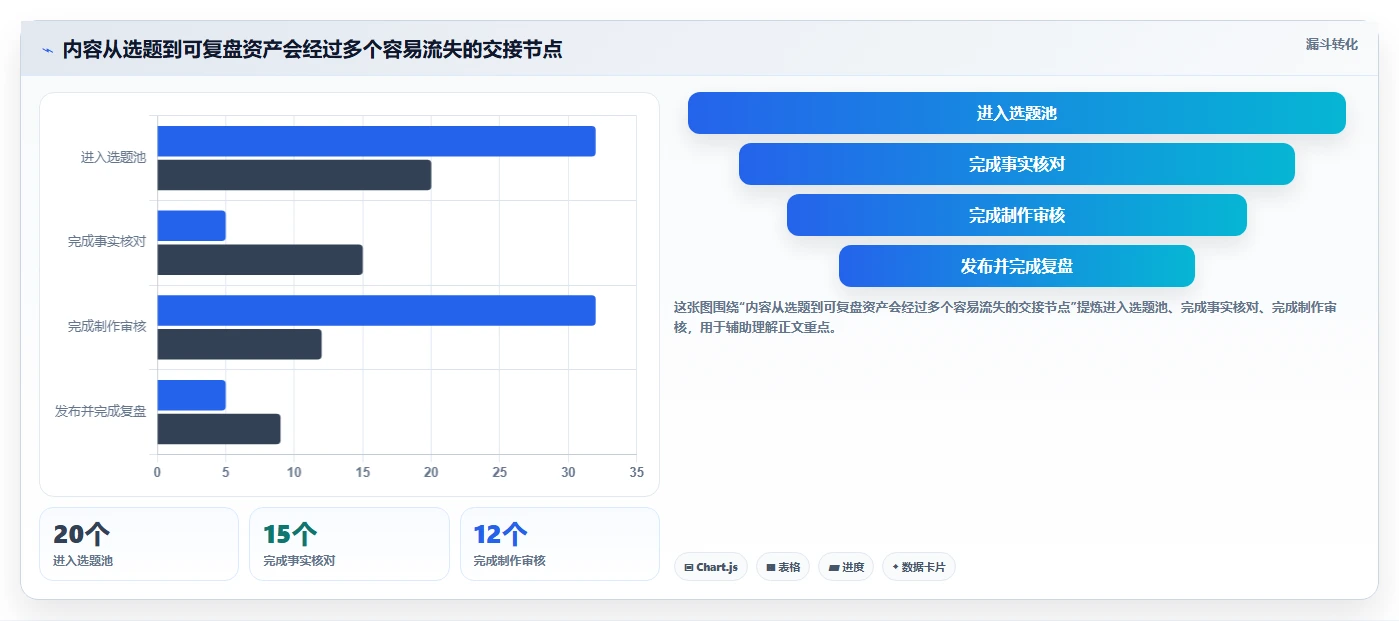Click the blue bar for 完成制作审核
1399x621 pixels.
(x=376, y=310)
